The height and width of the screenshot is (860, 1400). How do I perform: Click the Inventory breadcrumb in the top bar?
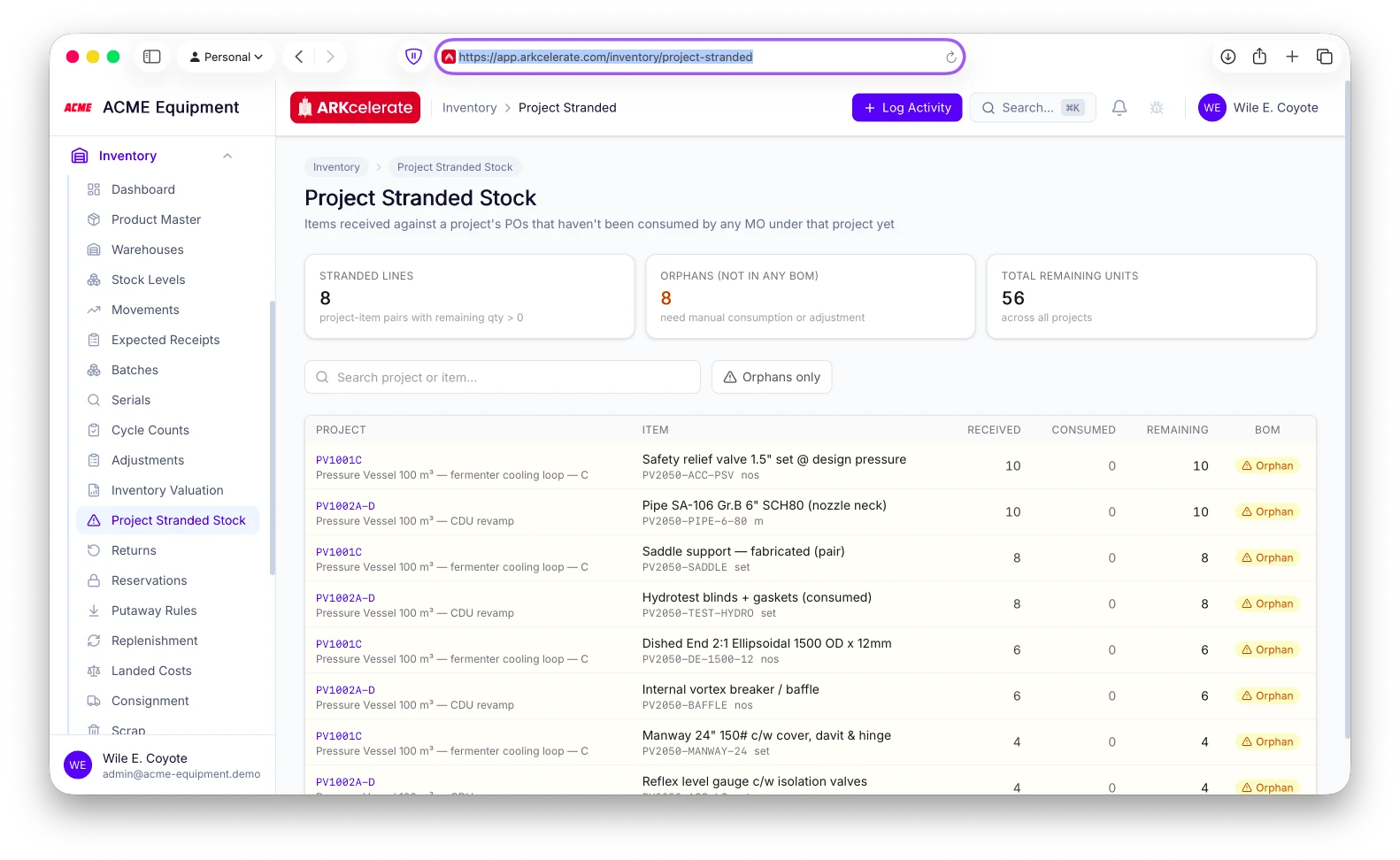pyautogui.click(x=469, y=108)
